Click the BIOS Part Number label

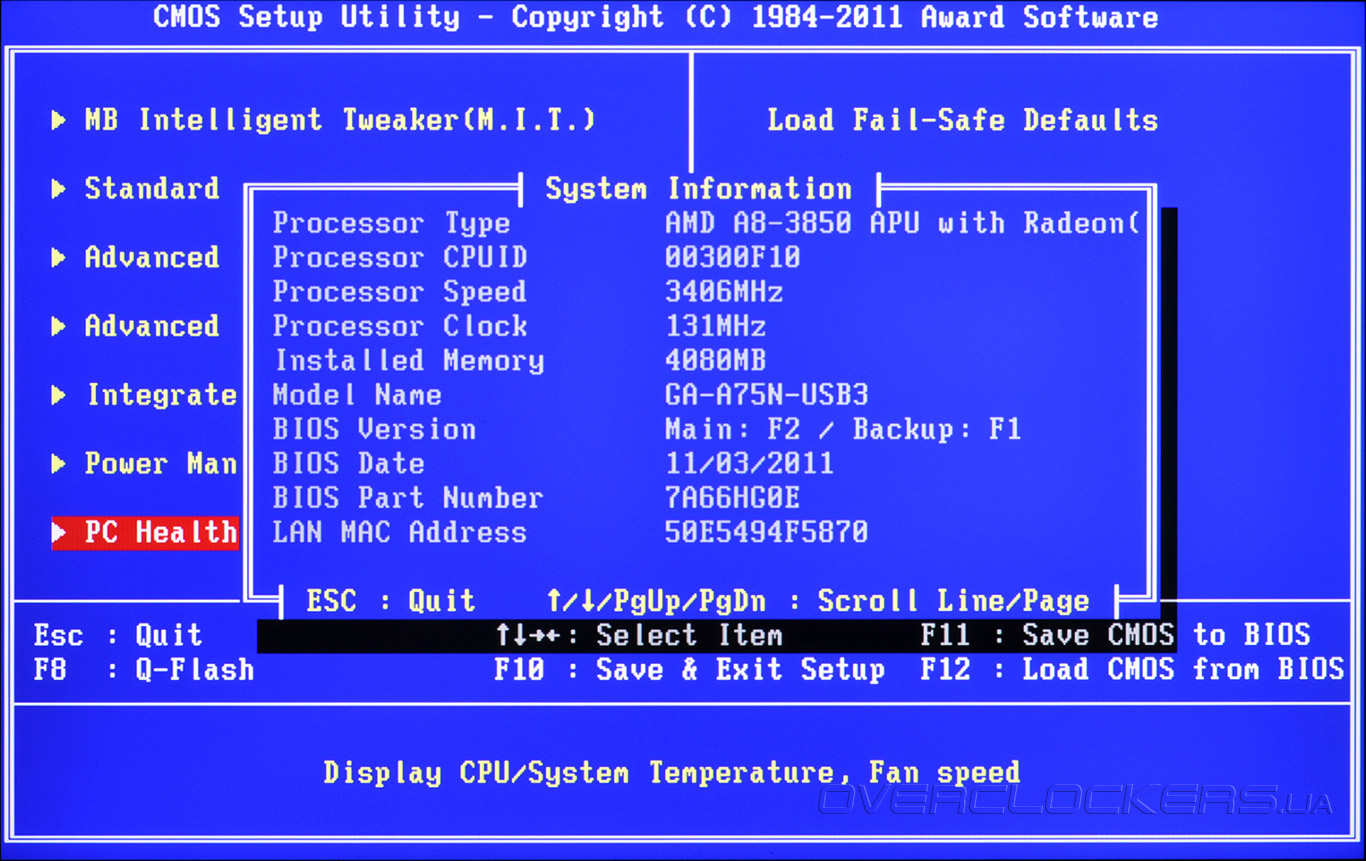pyautogui.click(x=409, y=498)
